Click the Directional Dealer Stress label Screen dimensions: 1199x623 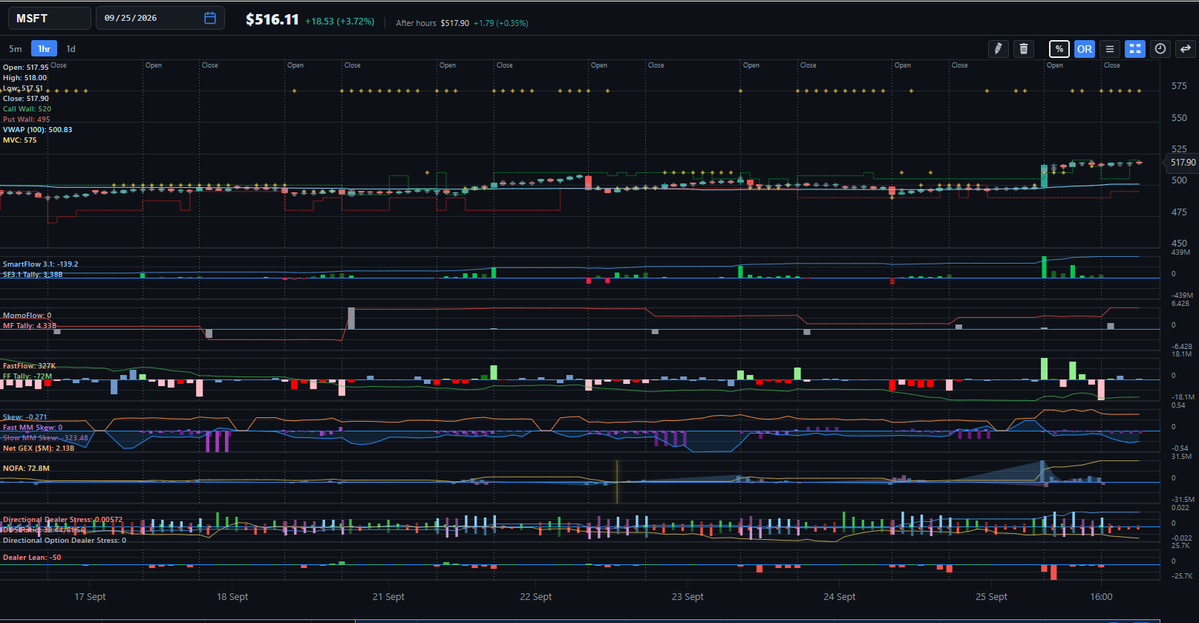pos(63,520)
